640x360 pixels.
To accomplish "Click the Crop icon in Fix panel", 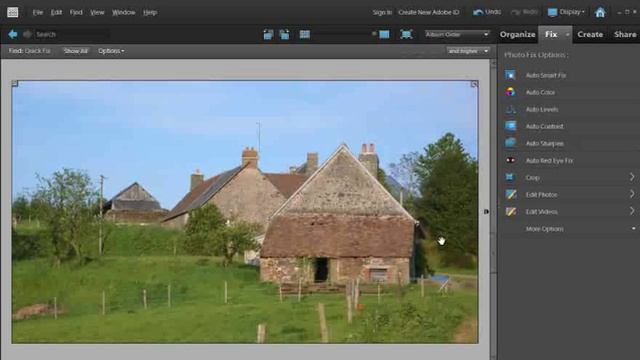I will [x=510, y=178].
